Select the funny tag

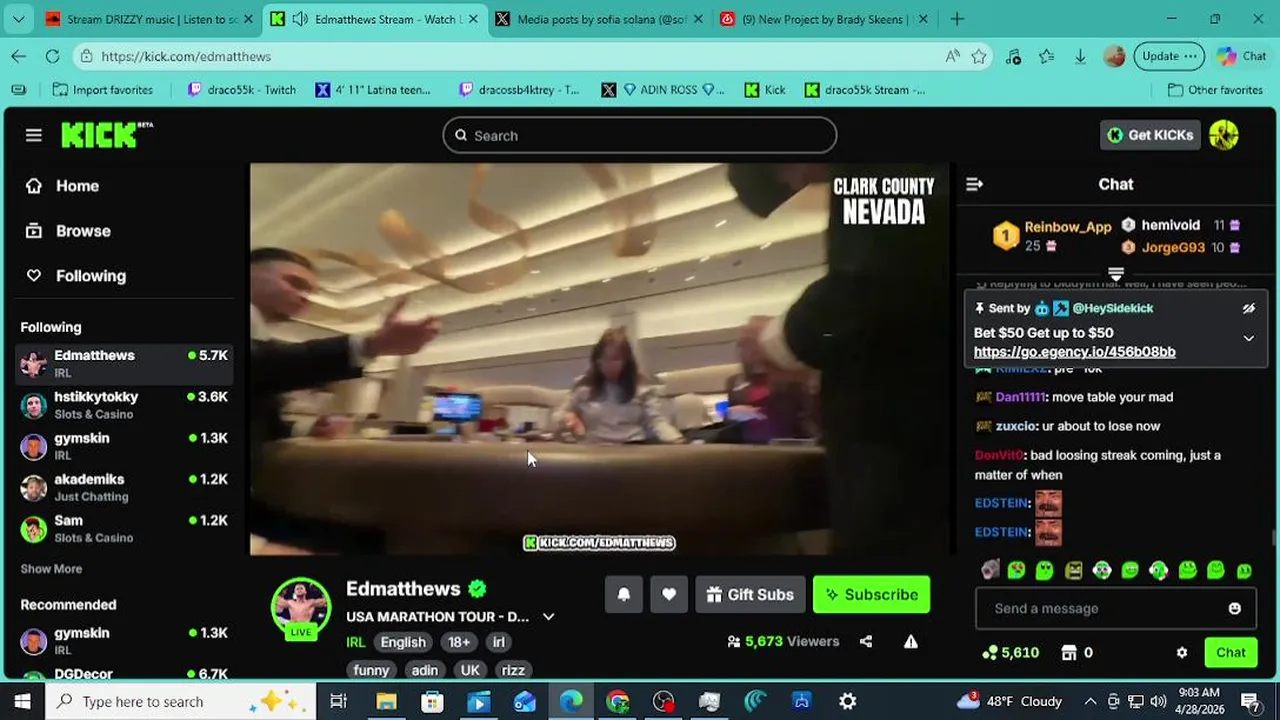point(371,670)
